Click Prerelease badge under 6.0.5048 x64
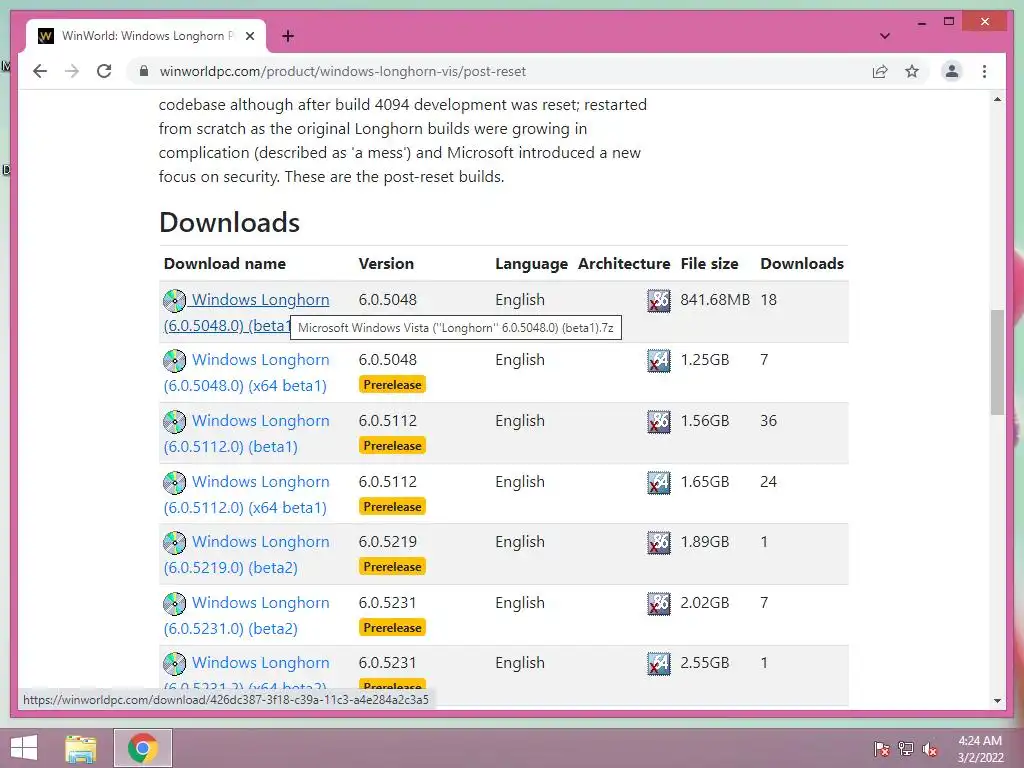This screenshot has height=768, width=1024. [392, 385]
